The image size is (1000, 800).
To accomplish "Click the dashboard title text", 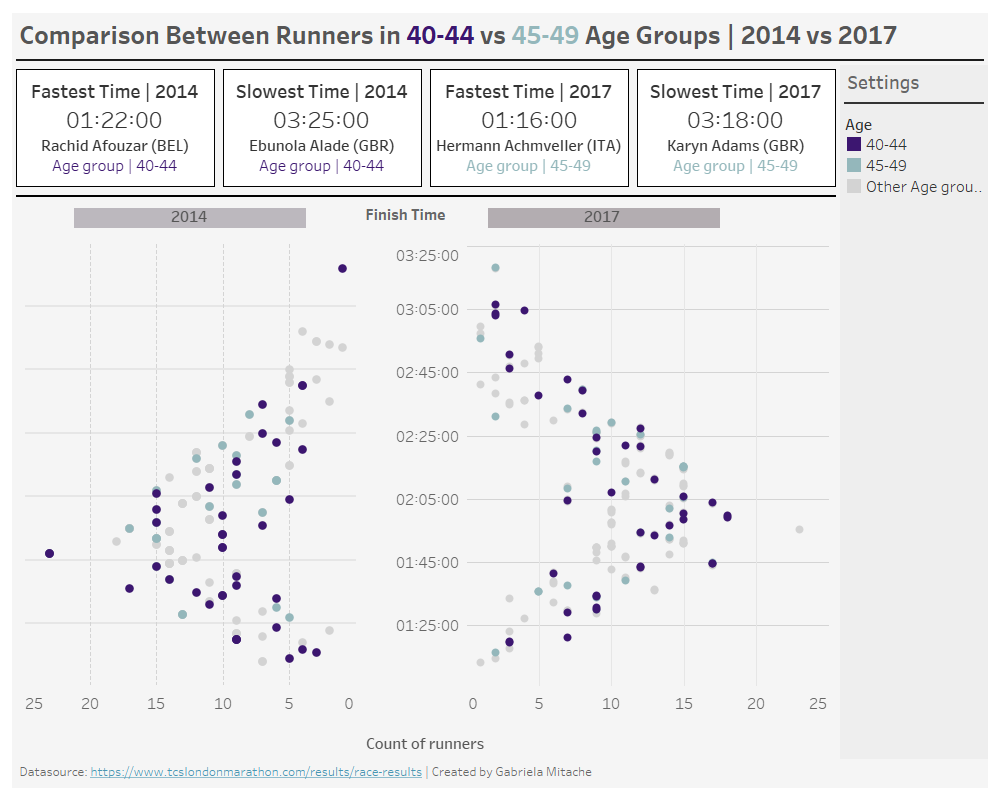I will tap(459, 36).
